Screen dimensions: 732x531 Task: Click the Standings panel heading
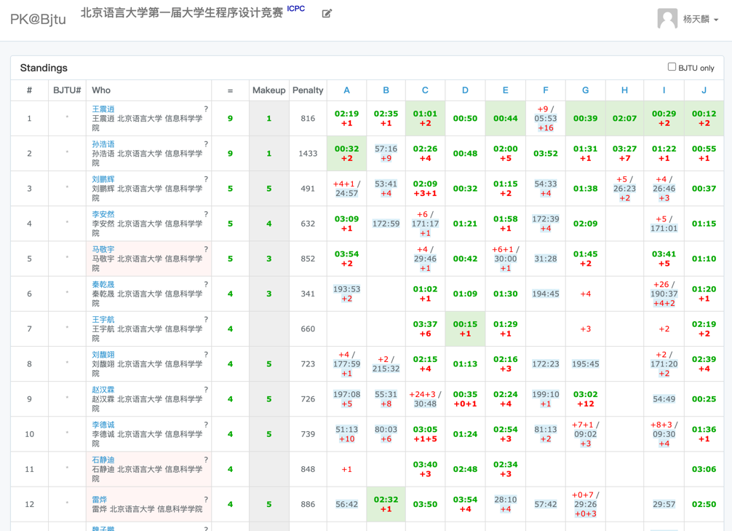click(43, 68)
